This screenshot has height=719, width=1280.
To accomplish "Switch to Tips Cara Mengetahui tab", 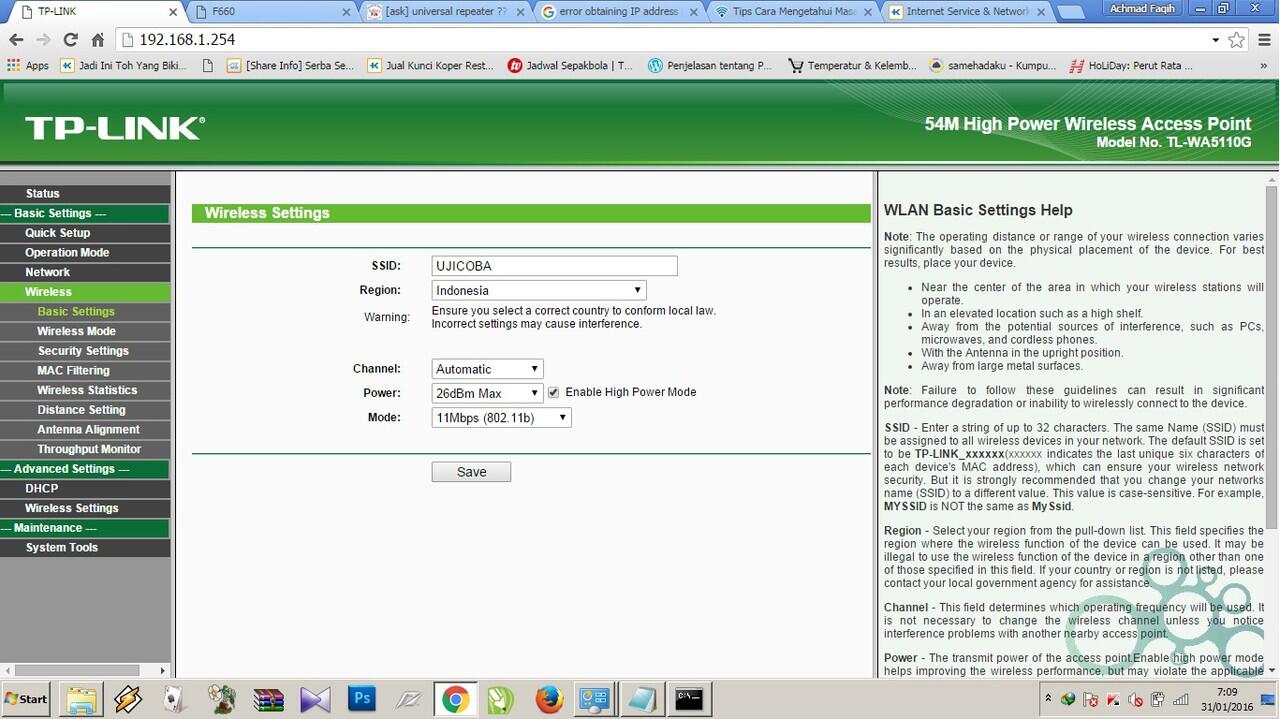I will point(793,12).
